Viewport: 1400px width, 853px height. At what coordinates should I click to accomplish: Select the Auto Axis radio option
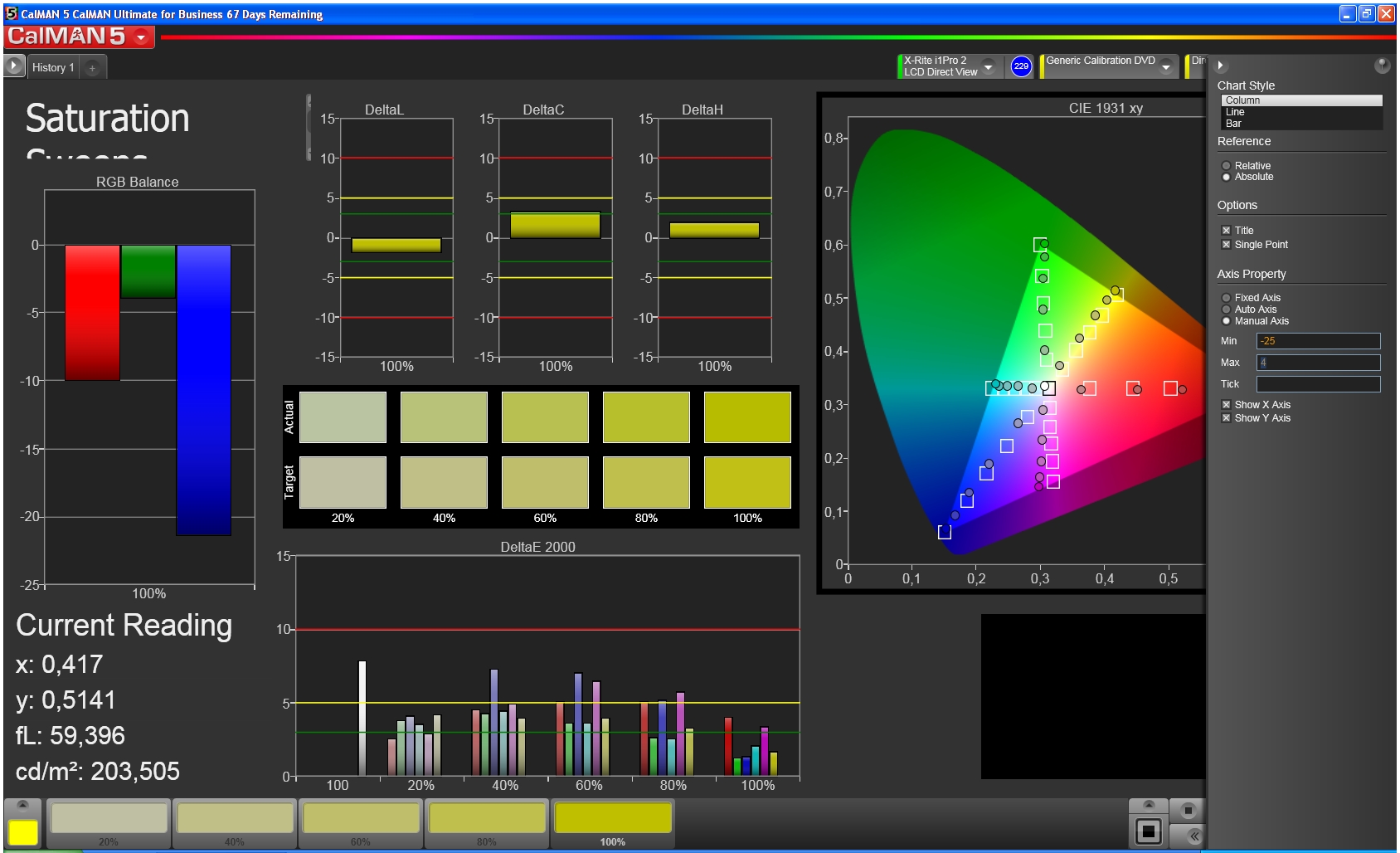[1226, 310]
